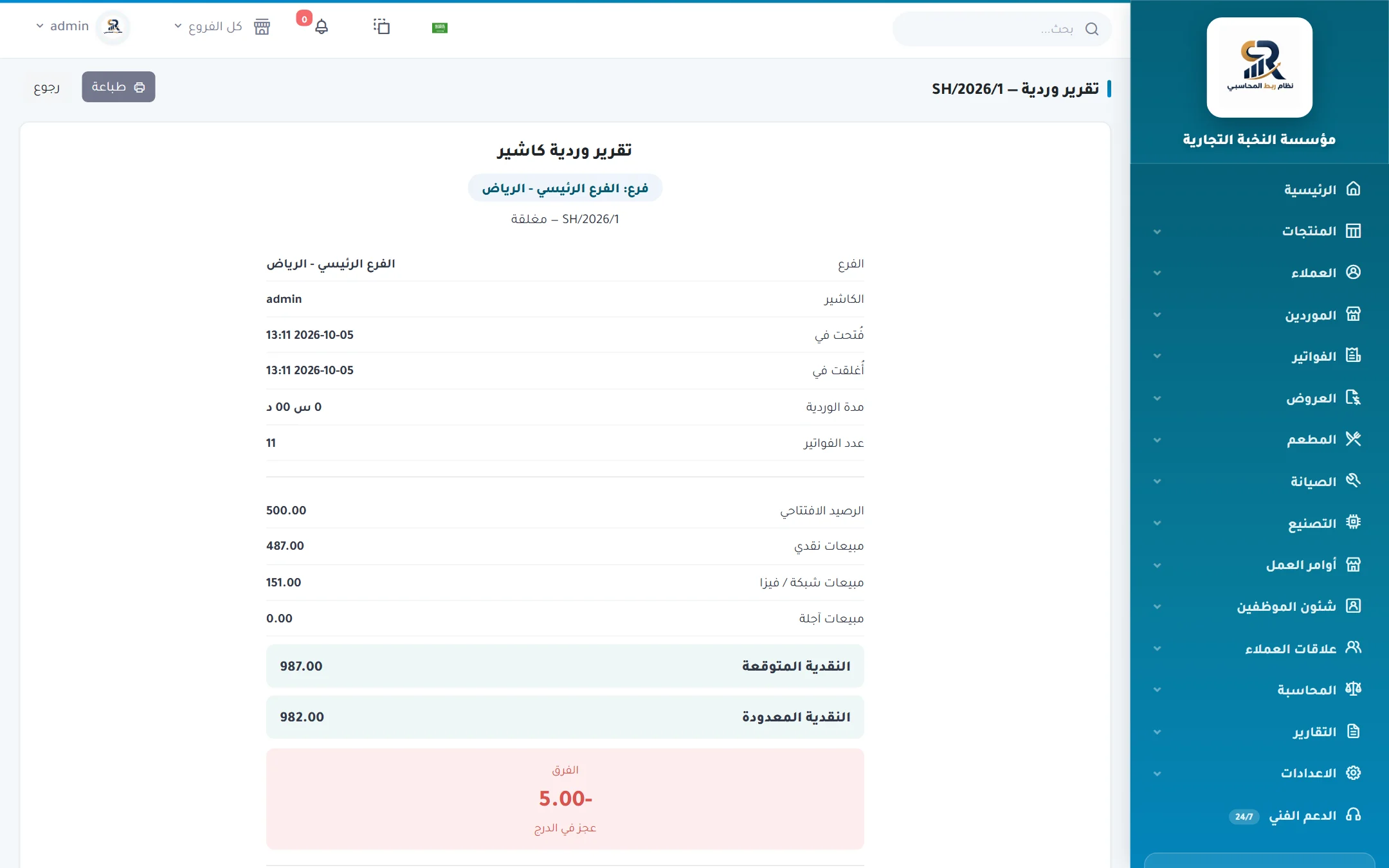The height and width of the screenshot is (868, 1389).
Task: Click the 982.00 counted cash value
Action: pos(302,717)
